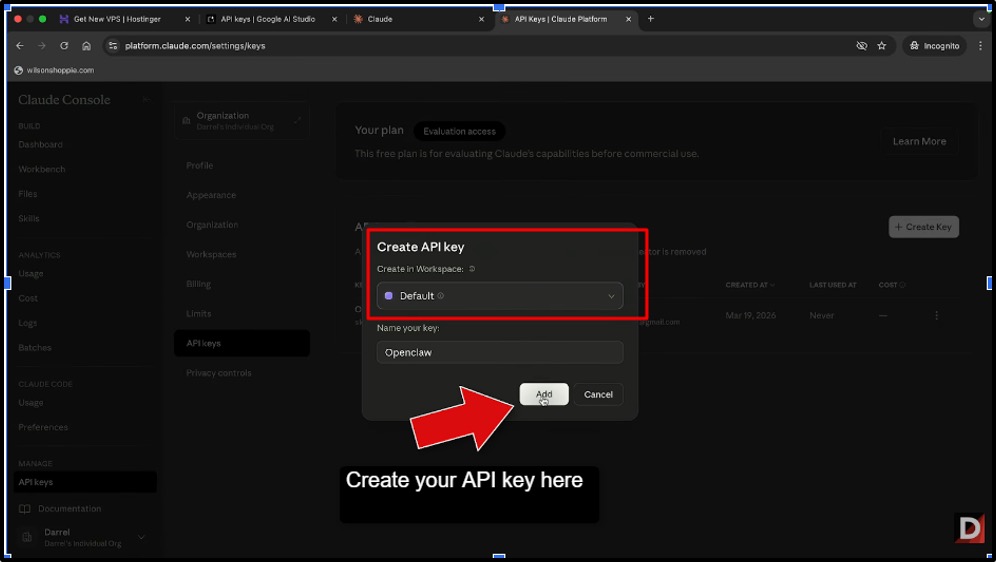The image size is (996, 562).
Task: Open the browser three-dot menu
Action: coord(980,46)
